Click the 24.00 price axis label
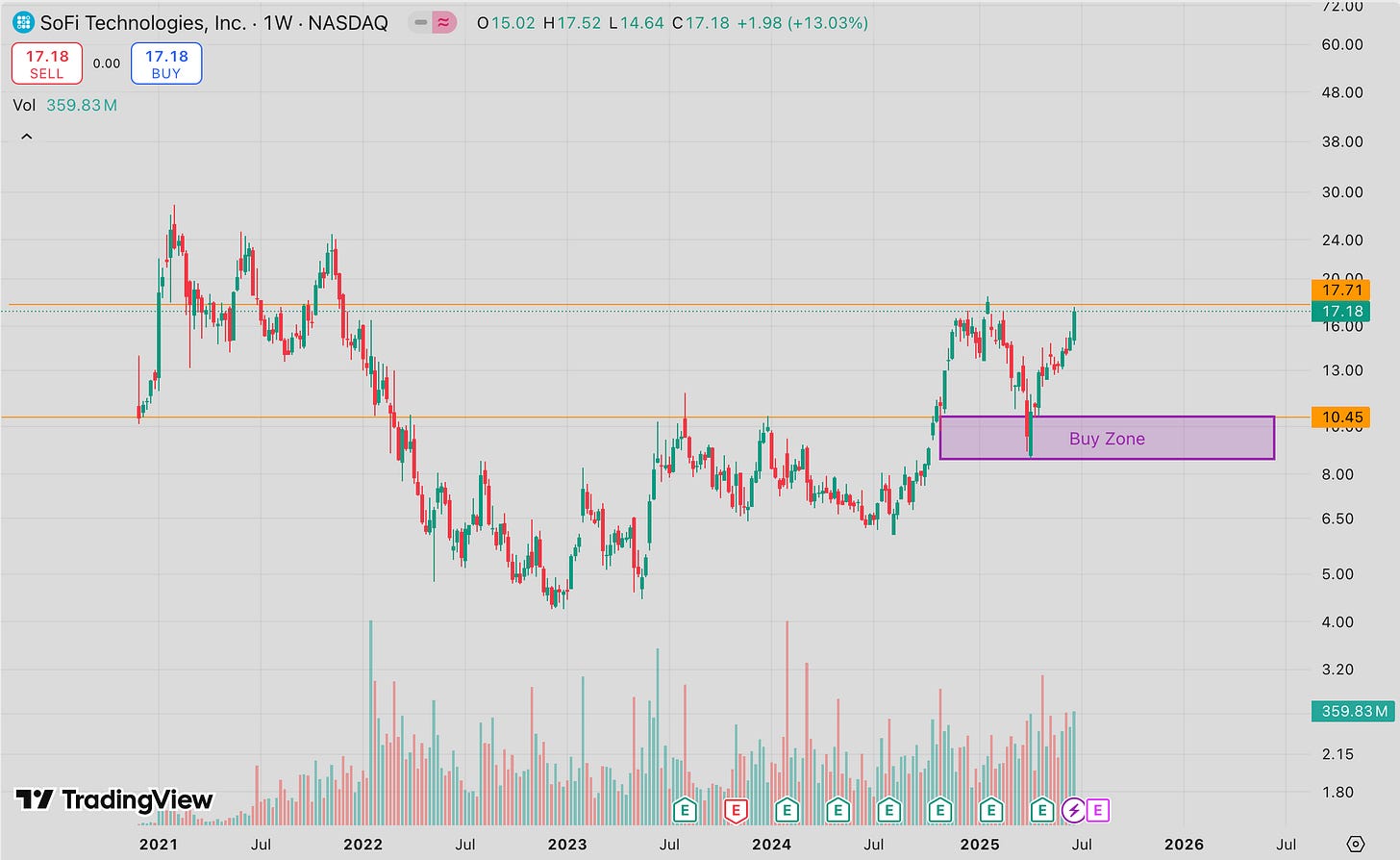This screenshot has width=1400, height=860. [x=1342, y=240]
